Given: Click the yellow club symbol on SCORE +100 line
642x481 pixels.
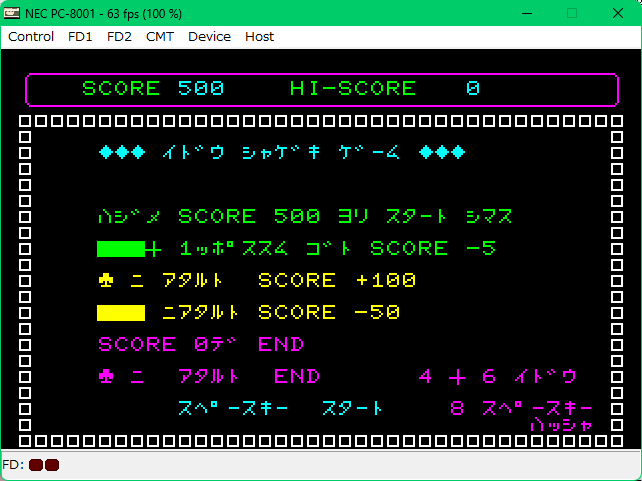Looking at the screenshot, I should click(106, 280).
